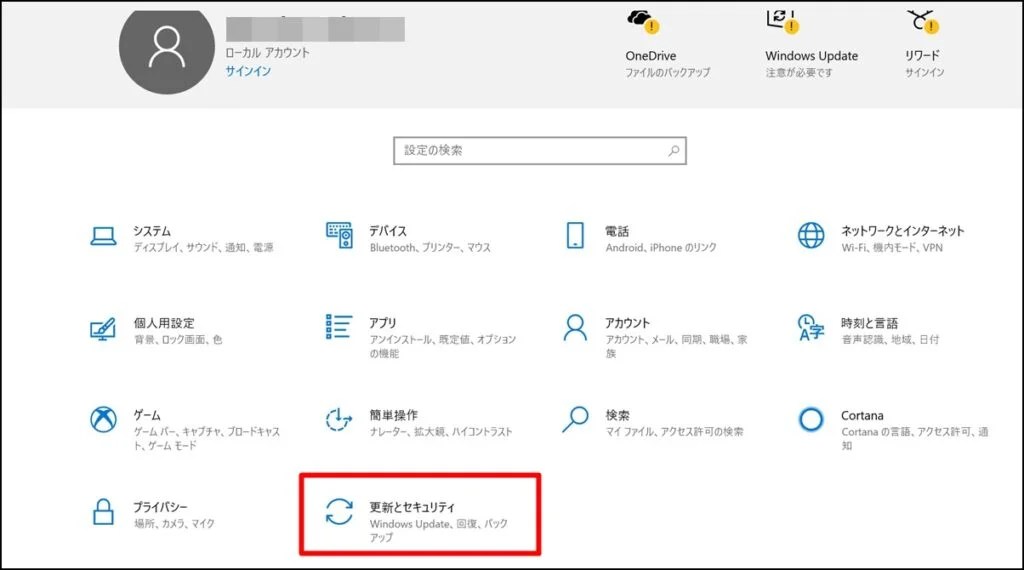The width and height of the screenshot is (1024, 570).
Task: Select the プライバシー category title
Action: coord(161,507)
